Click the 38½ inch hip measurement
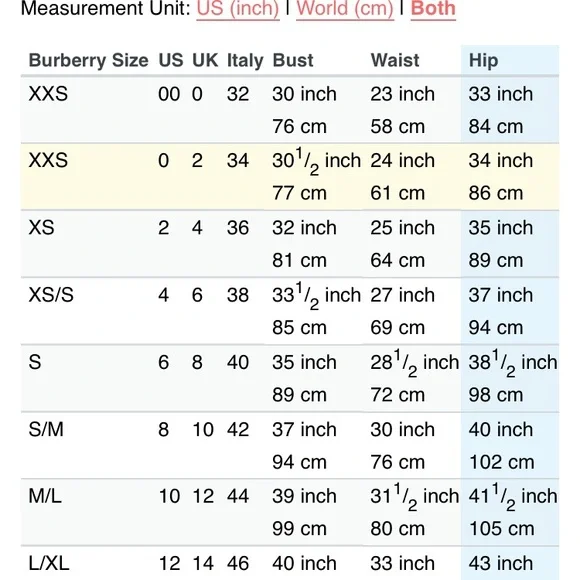 pyautogui.click(x=513, y=363)
